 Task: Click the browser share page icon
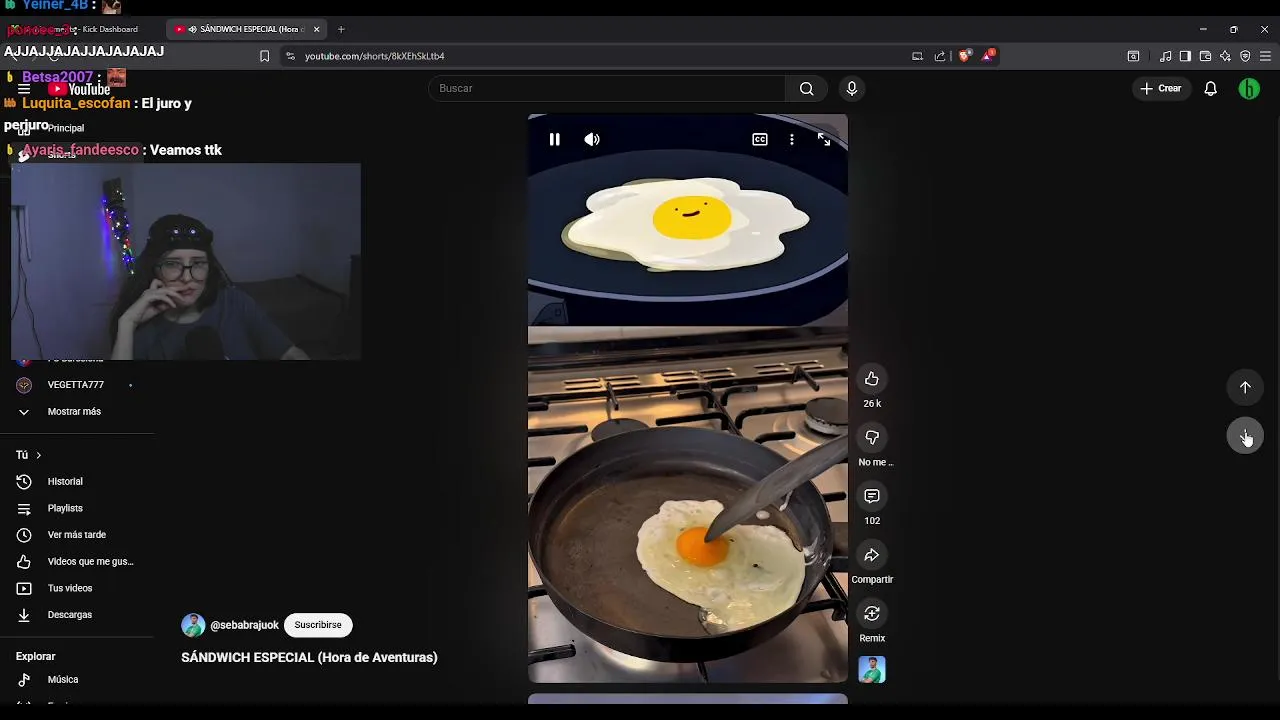click(940, 56)
